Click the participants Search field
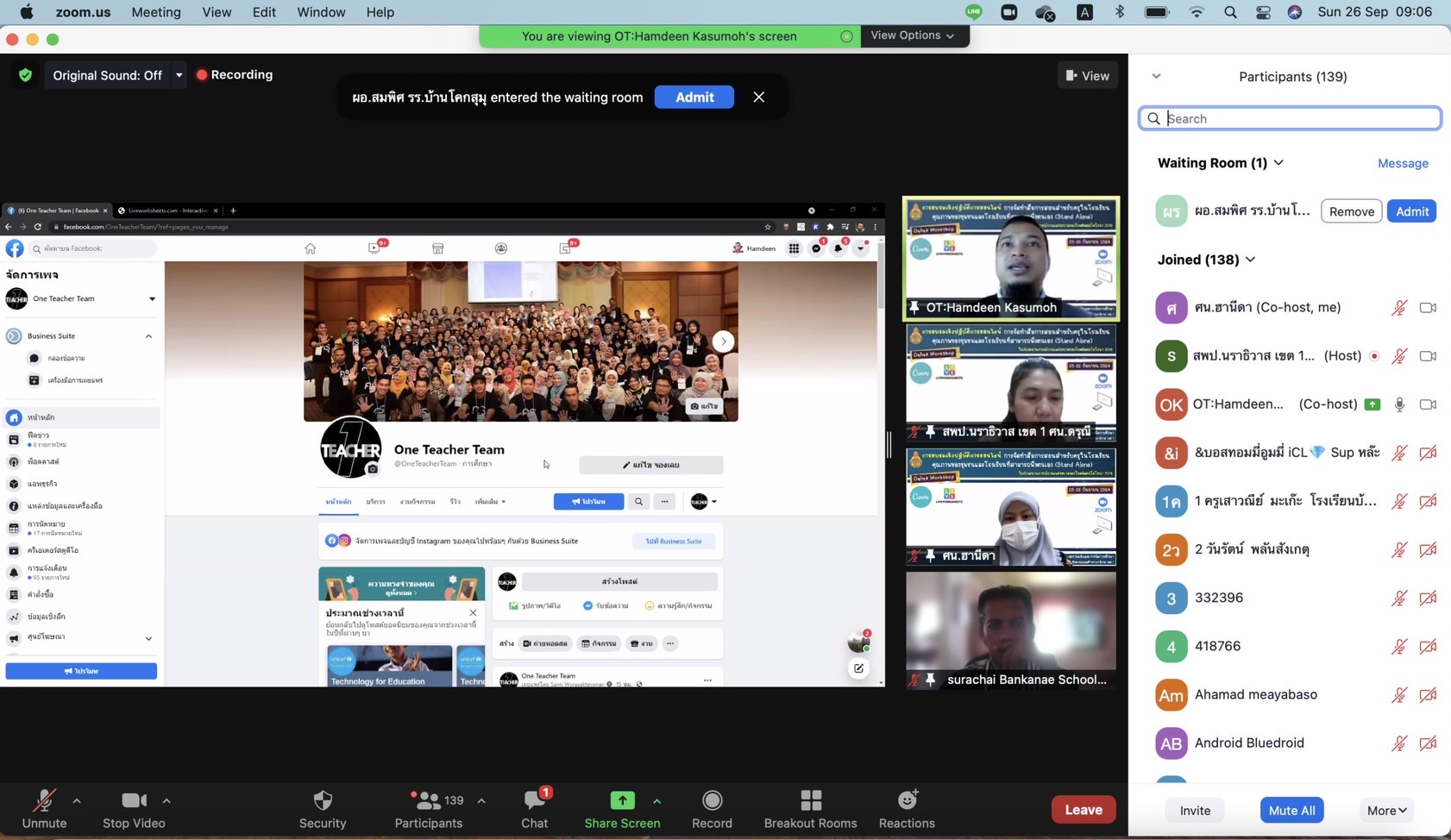 (x=1290, y=118)
